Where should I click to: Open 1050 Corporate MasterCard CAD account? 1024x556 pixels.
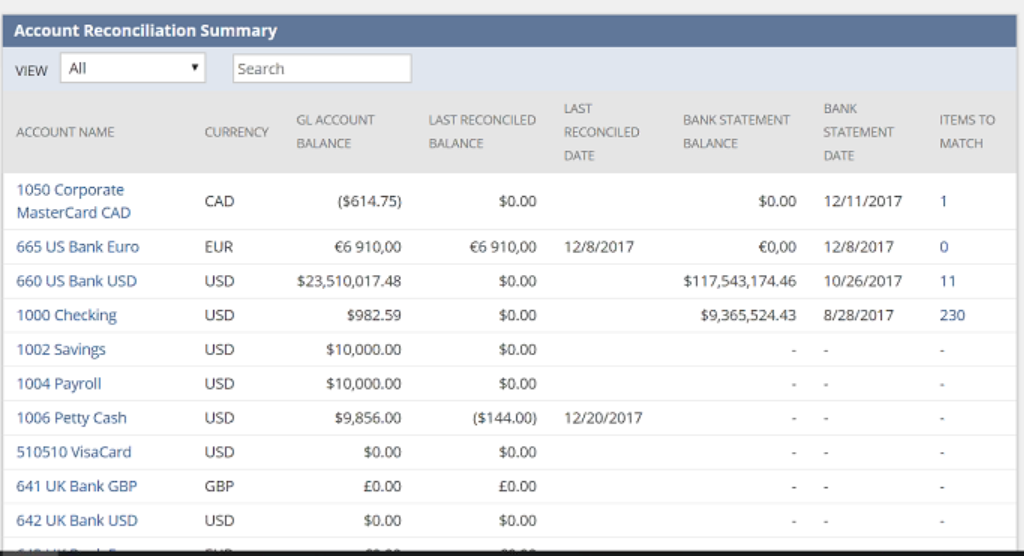coord(74,201)
